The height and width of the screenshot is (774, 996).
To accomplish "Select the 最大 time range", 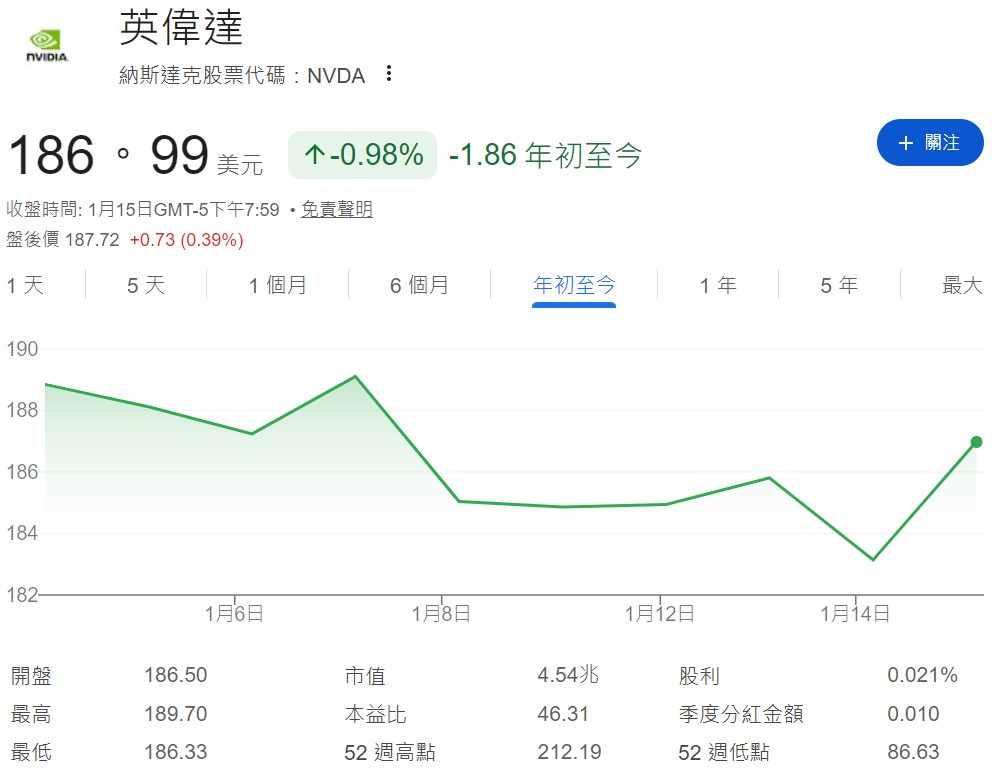I will (961, 285).
